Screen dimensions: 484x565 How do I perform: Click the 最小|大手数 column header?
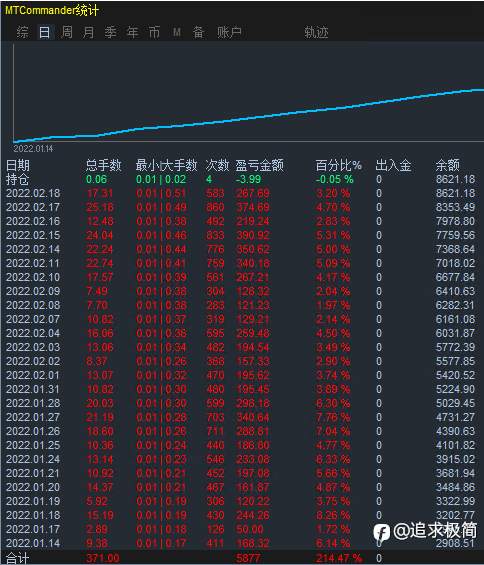[x=166, y=165]
